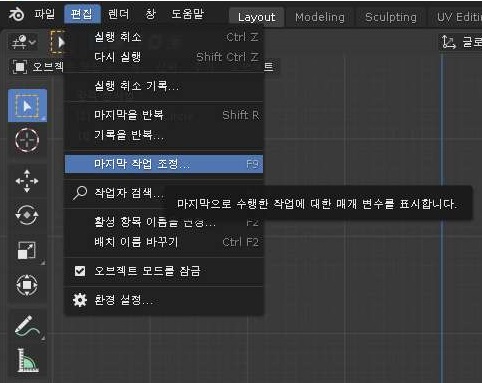Open 기록을 반복 (Repeat History)
This screenshot has height=383, width=482.
pos(164,135)
